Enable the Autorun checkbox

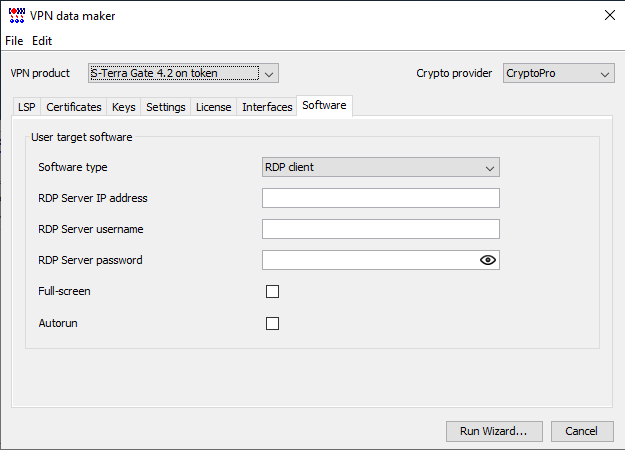272,323
